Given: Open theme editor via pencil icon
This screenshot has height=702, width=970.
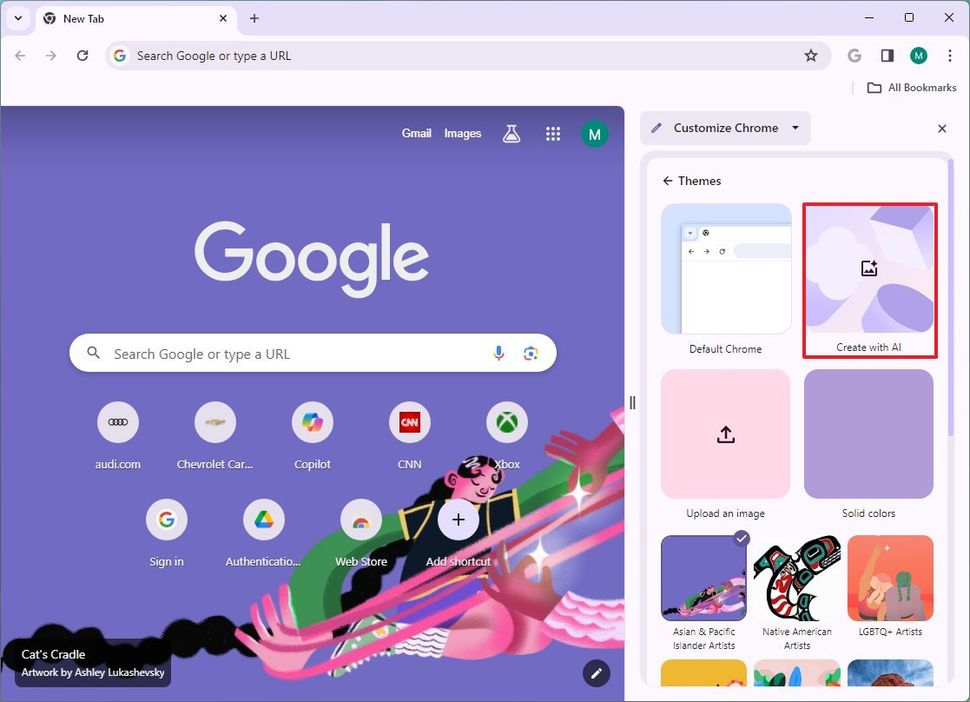Looking at the screenshot, I should tap(596, 674).
